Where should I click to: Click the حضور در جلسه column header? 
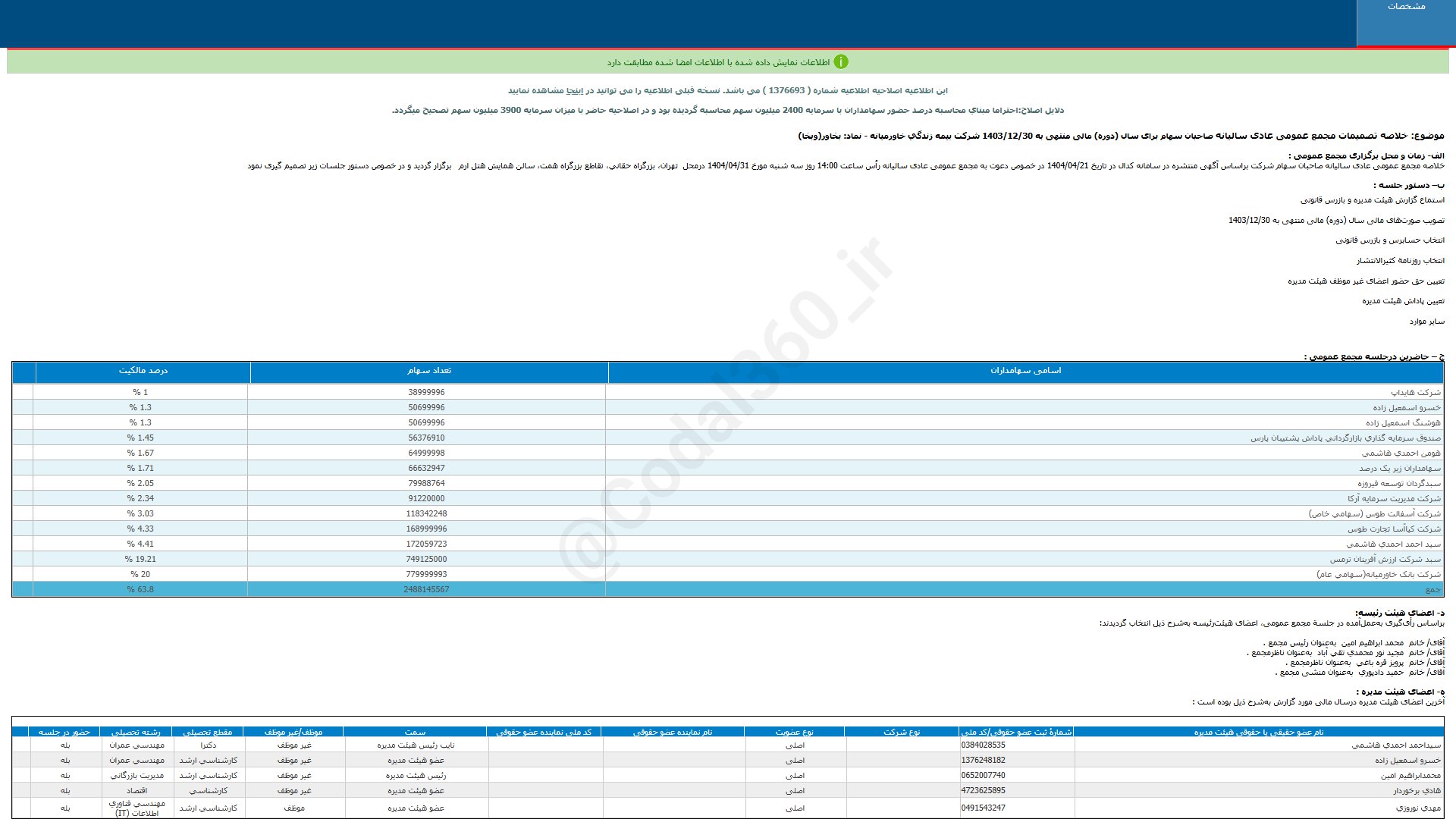pyautogui.click(x=64, y=733)
